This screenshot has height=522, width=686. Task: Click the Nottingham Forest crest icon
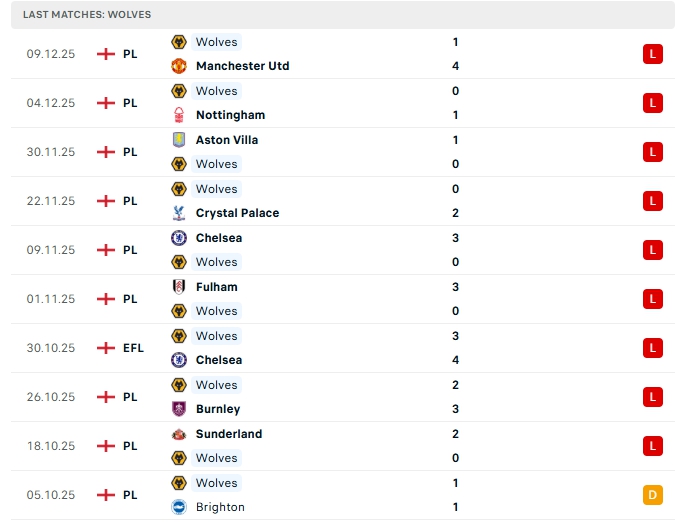click(x=179, y=115)
